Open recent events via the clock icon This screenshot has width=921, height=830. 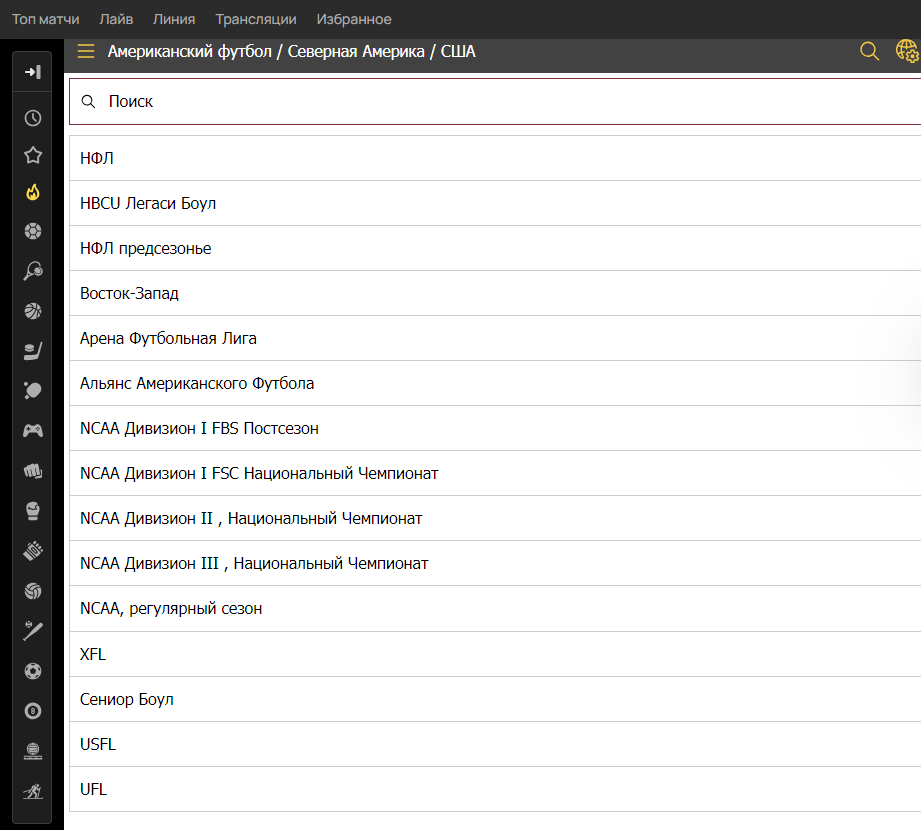(33, 118)
